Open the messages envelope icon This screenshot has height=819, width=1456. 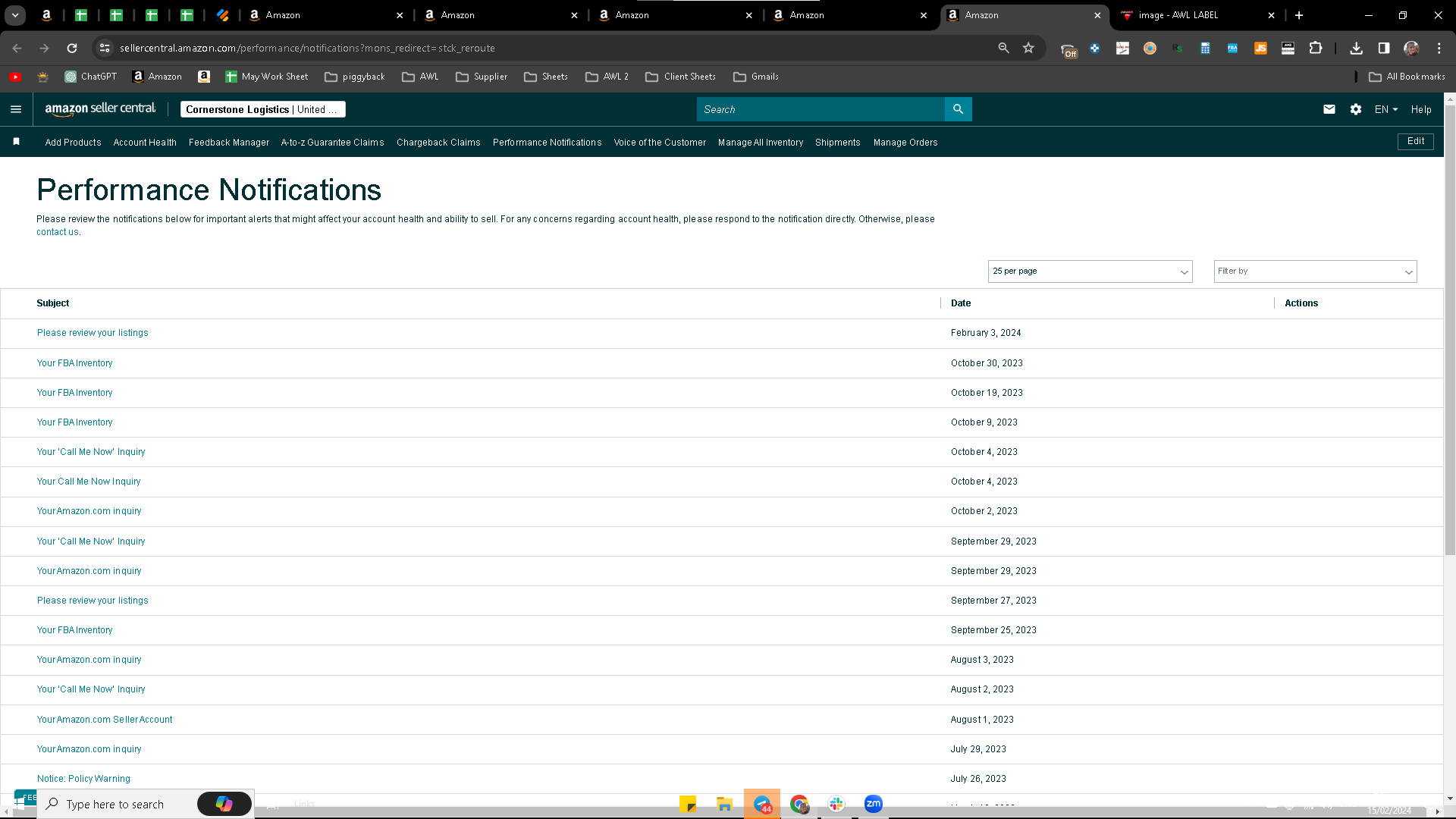[1329, 109]
